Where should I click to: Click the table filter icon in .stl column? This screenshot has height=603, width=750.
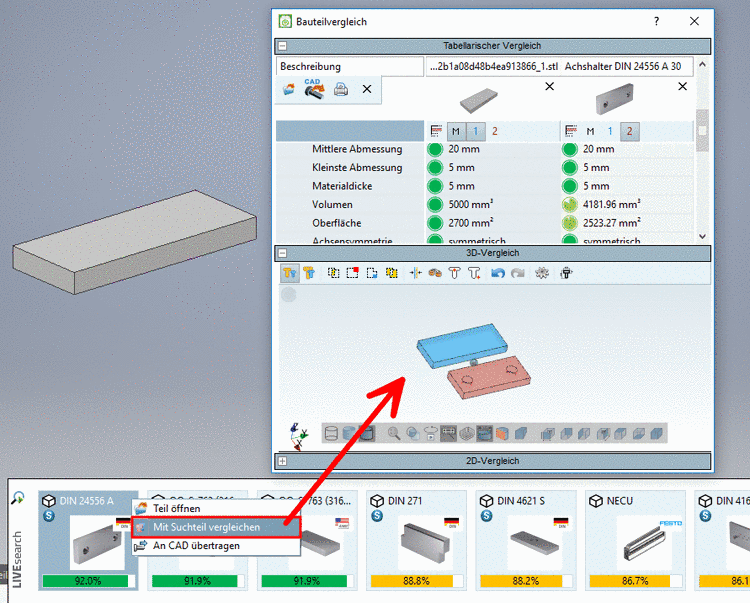(436, 131)
